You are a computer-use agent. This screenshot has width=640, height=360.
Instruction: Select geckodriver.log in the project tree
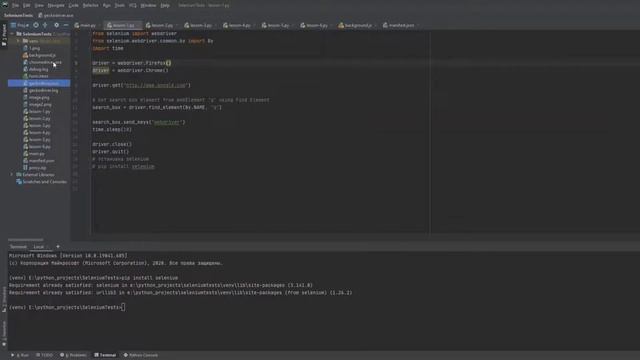click(x=40, y=90)
